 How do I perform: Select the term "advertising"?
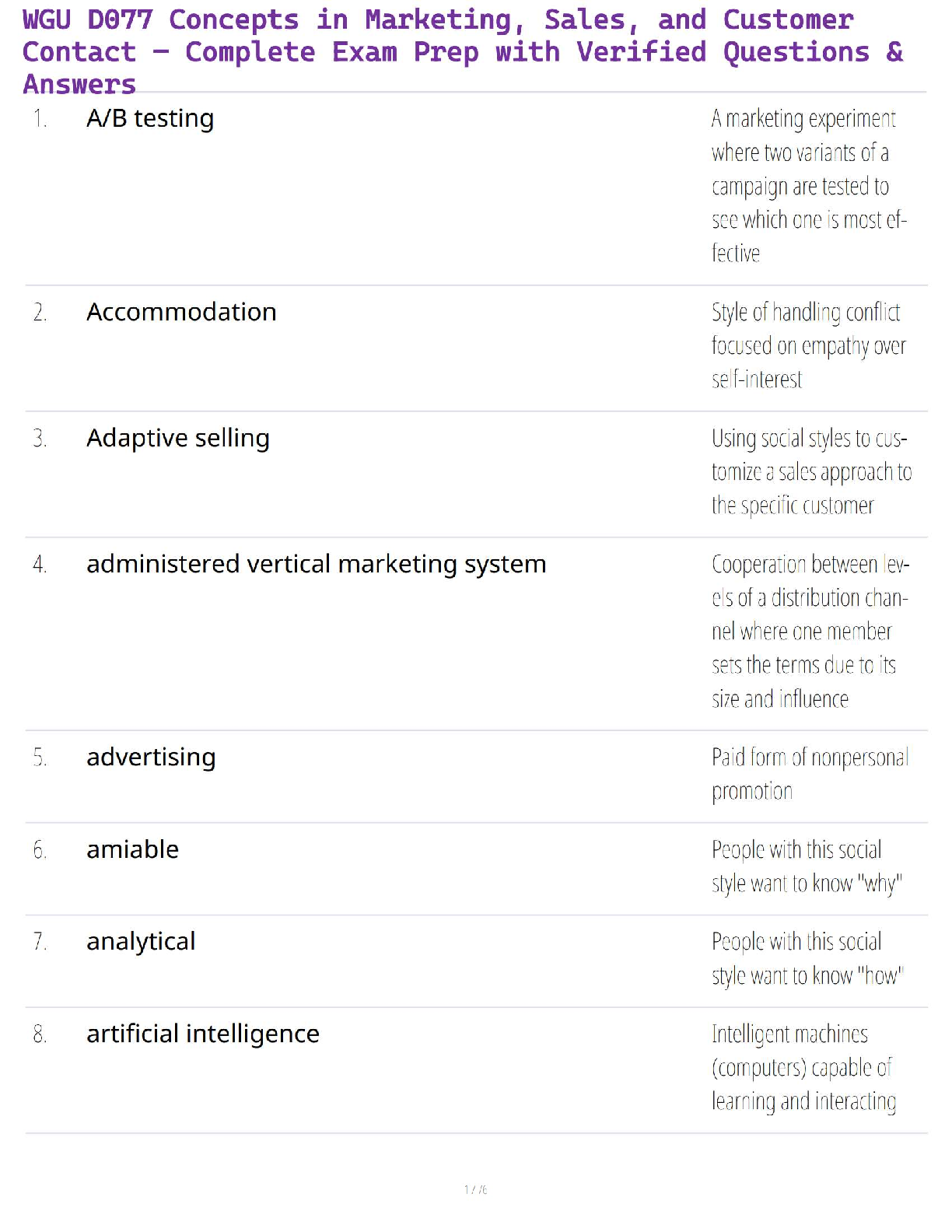tap(151, 757)
